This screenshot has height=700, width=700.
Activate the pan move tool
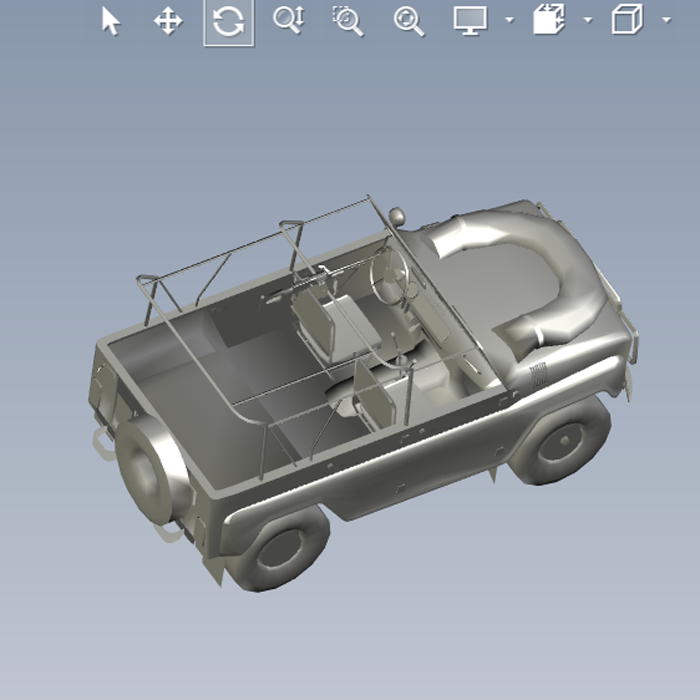[168, 21]
